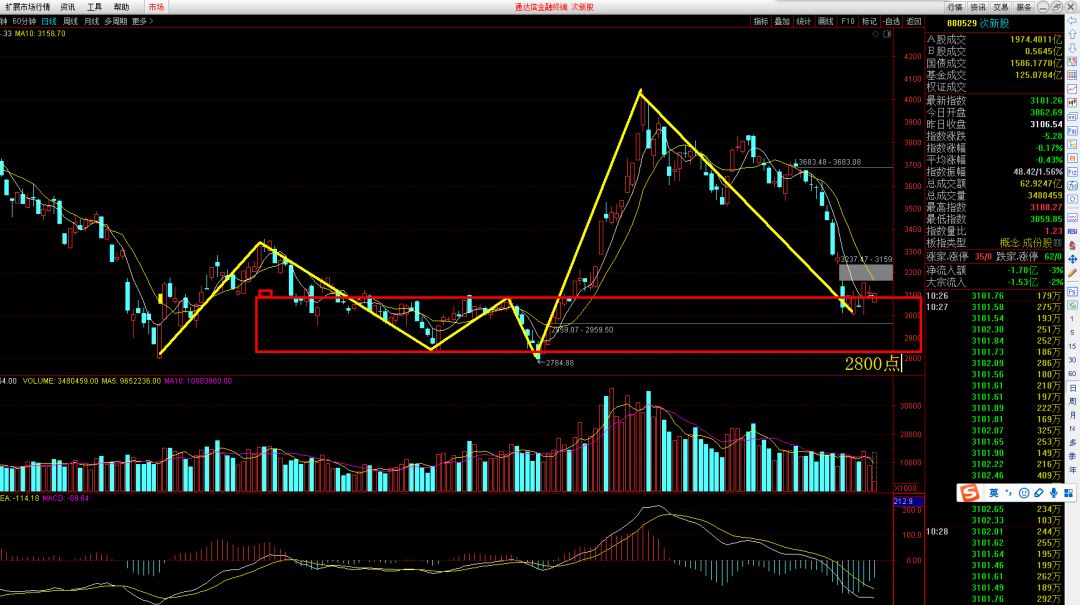Screen dimensions: 1080x605
Task: Click the skin shirt icon on input toolbar
Action: (x=1039, y=493)
